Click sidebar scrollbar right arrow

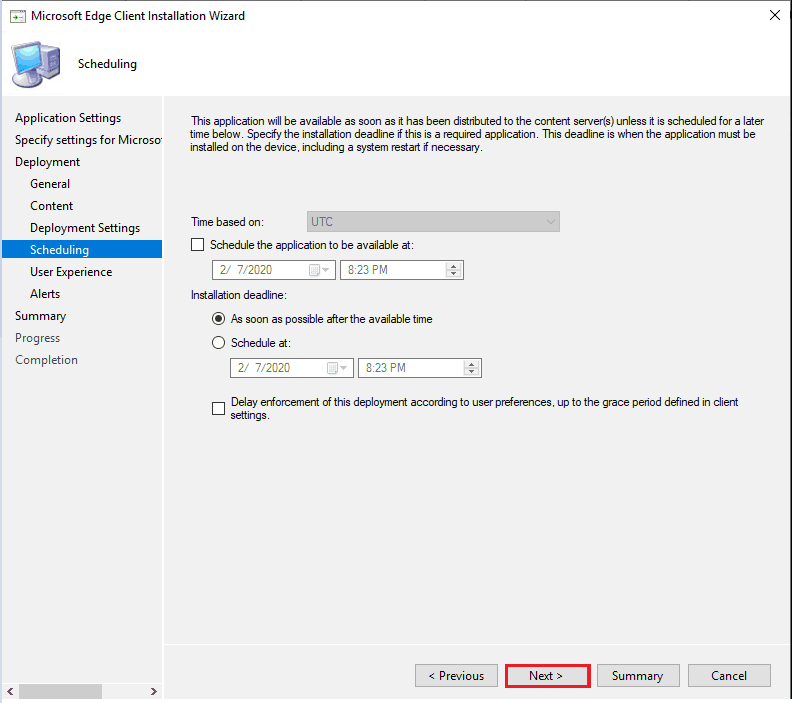[154, 691]
